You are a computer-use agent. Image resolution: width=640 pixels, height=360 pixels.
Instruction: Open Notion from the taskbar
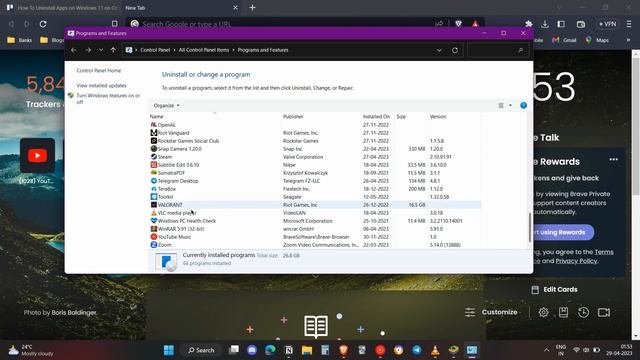click(x=289, y=350)
